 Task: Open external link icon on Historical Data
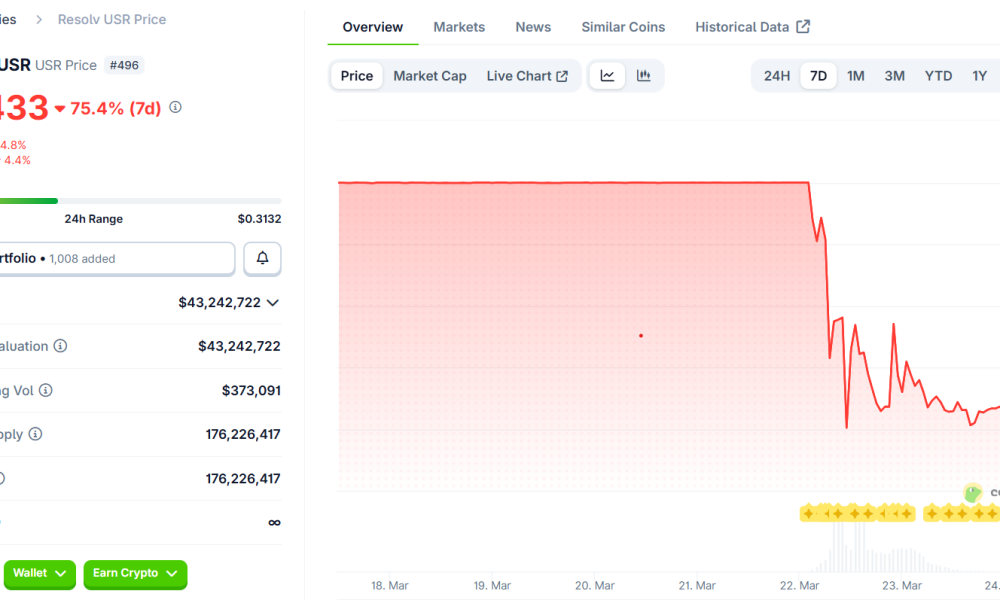803,27
